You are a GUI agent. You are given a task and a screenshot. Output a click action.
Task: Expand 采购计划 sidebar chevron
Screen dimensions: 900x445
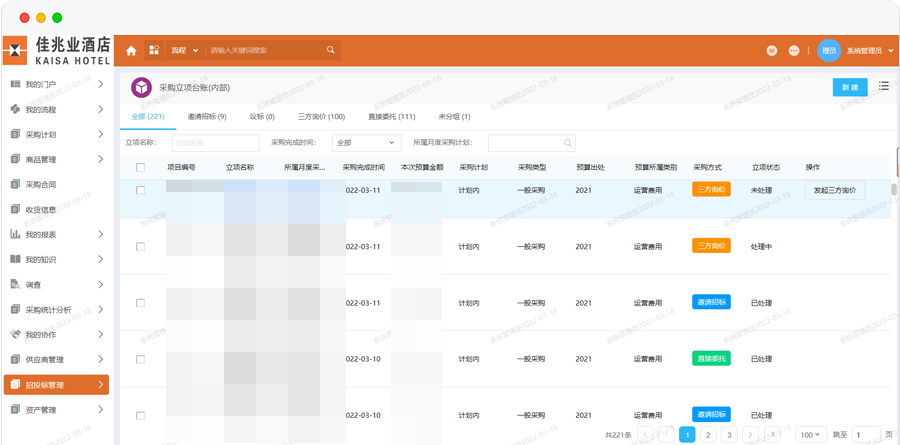pos(100,134)
